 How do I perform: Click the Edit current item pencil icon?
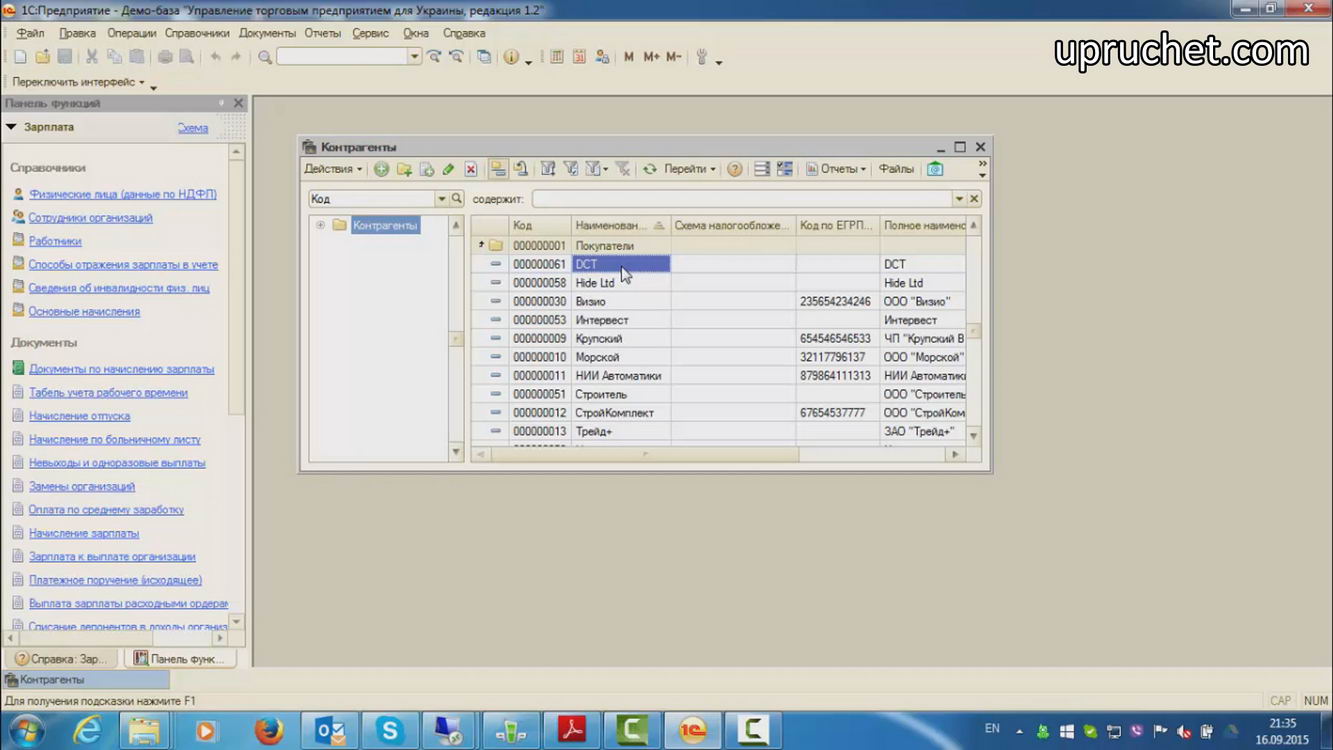[449, 169]
